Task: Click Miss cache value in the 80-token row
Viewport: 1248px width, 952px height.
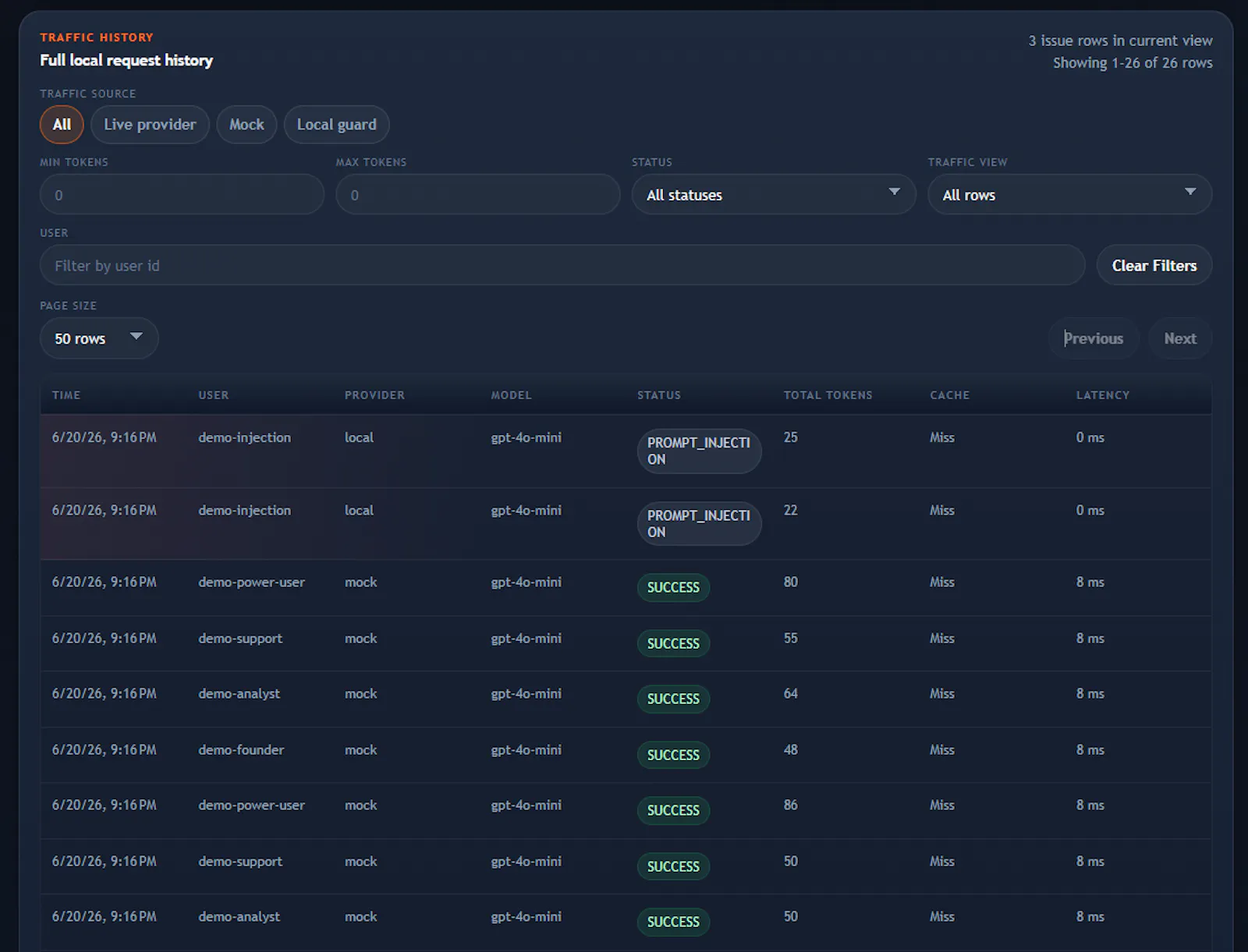Action: point(941,582)
